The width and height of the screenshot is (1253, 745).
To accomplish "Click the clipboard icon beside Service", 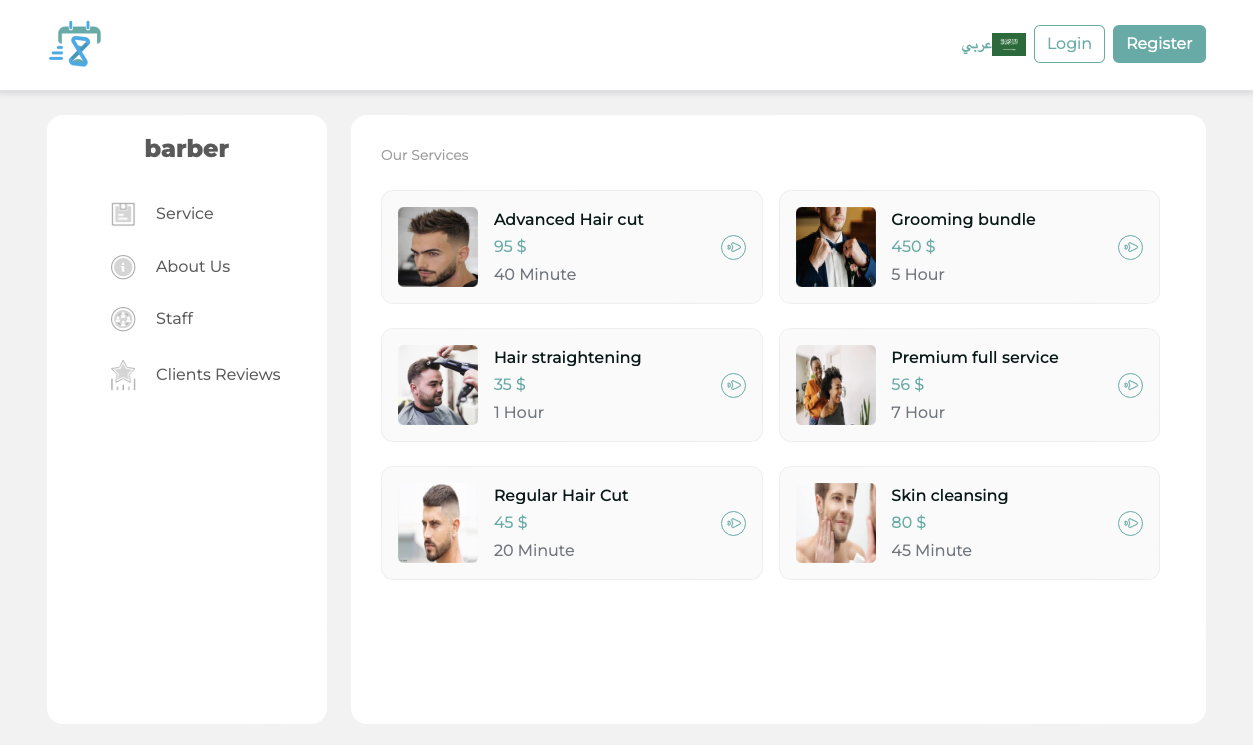I will pyautogui.click(x=122, y=214).
